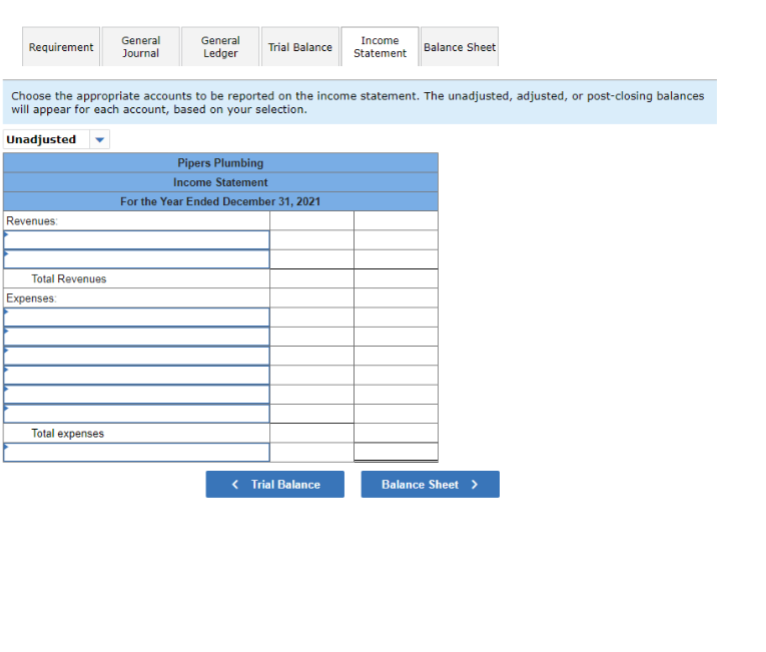Screen dimensions: 766x652
Task: Select first expense account dropdown field
Action: pyautogui.click(x=136, y=317)
